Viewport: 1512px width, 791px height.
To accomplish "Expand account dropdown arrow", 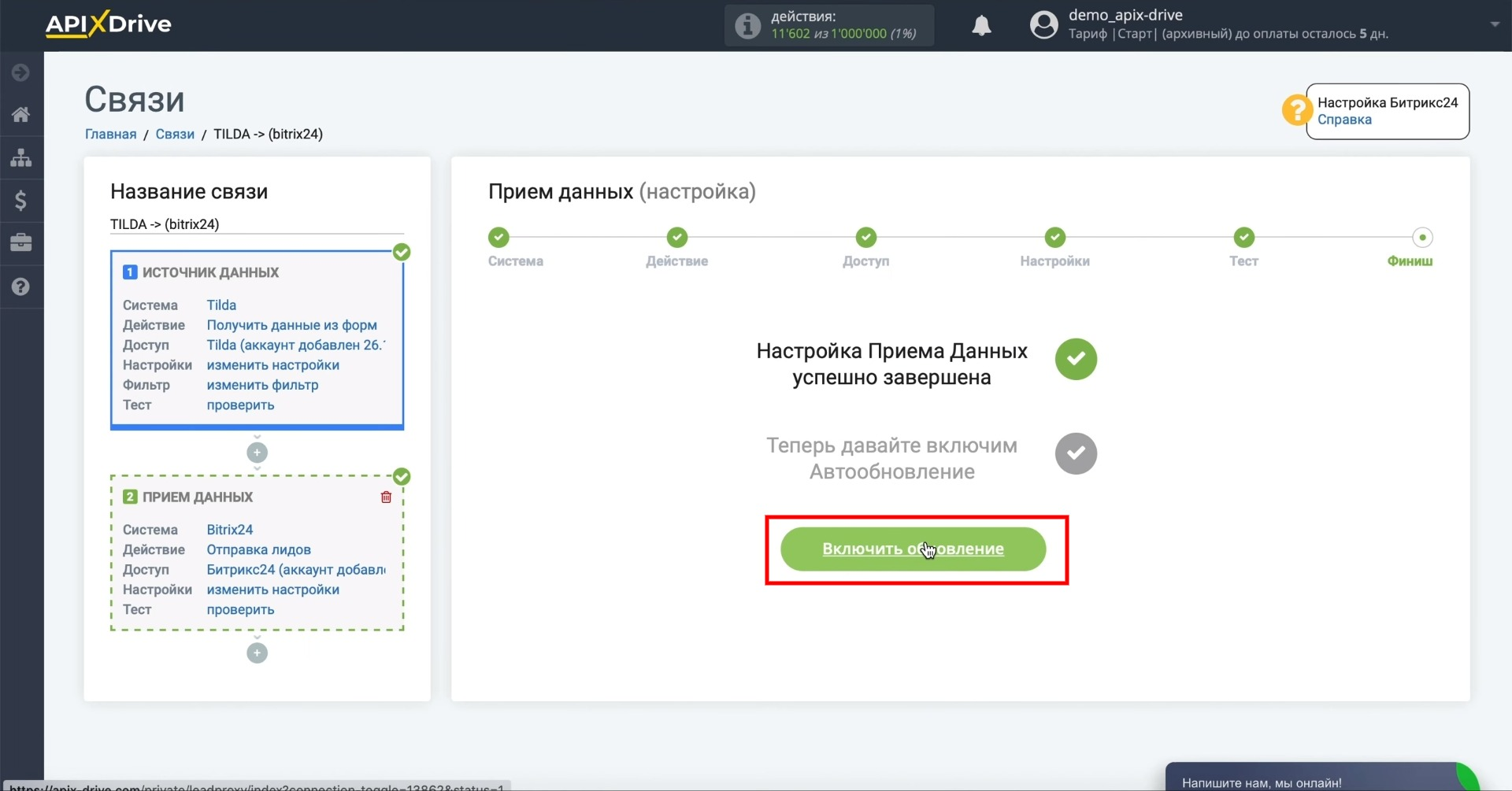I will tap(1495, 24).
